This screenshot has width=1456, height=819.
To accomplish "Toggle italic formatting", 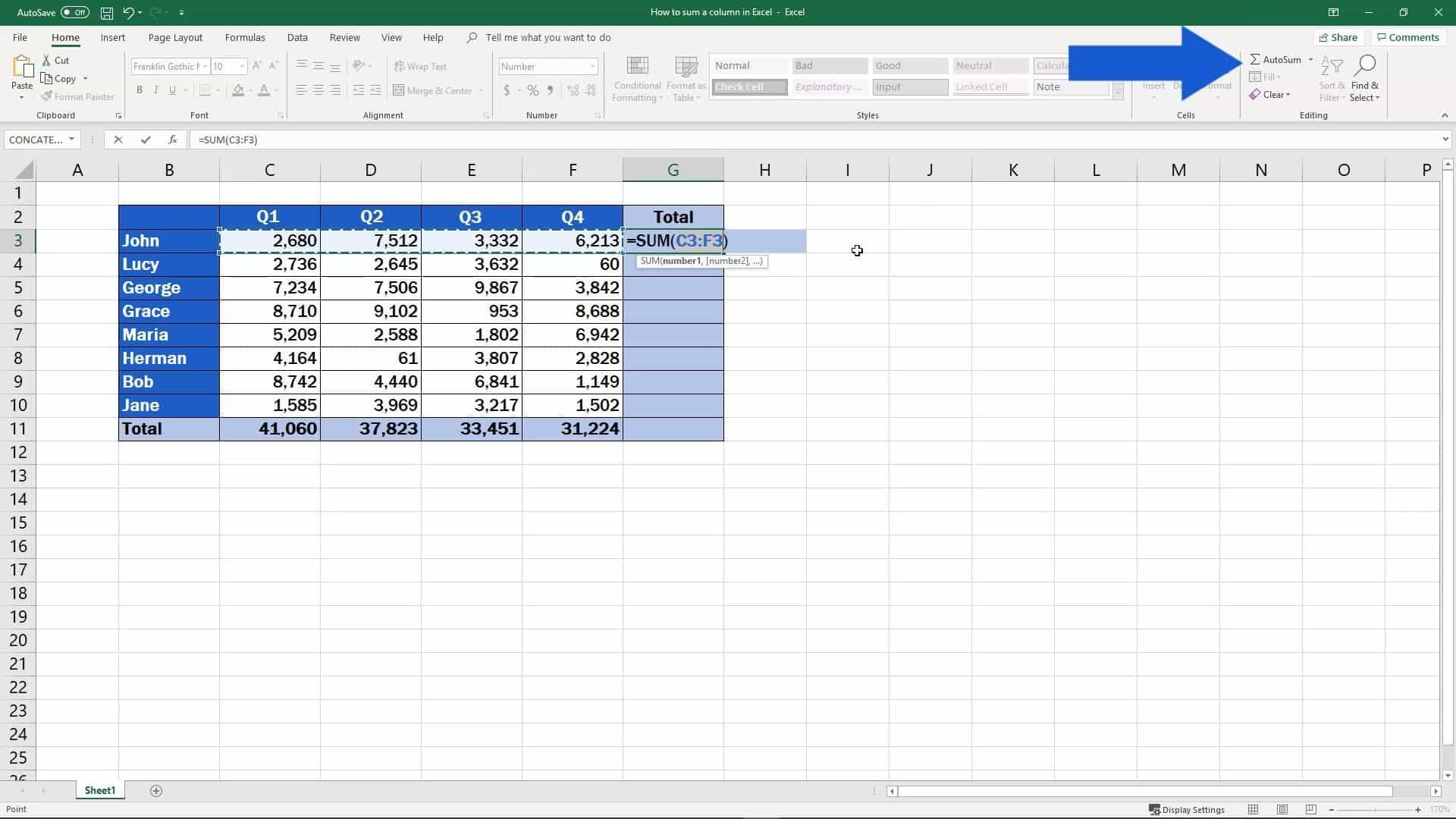I will pyautogui.click(x=156, y=90).
